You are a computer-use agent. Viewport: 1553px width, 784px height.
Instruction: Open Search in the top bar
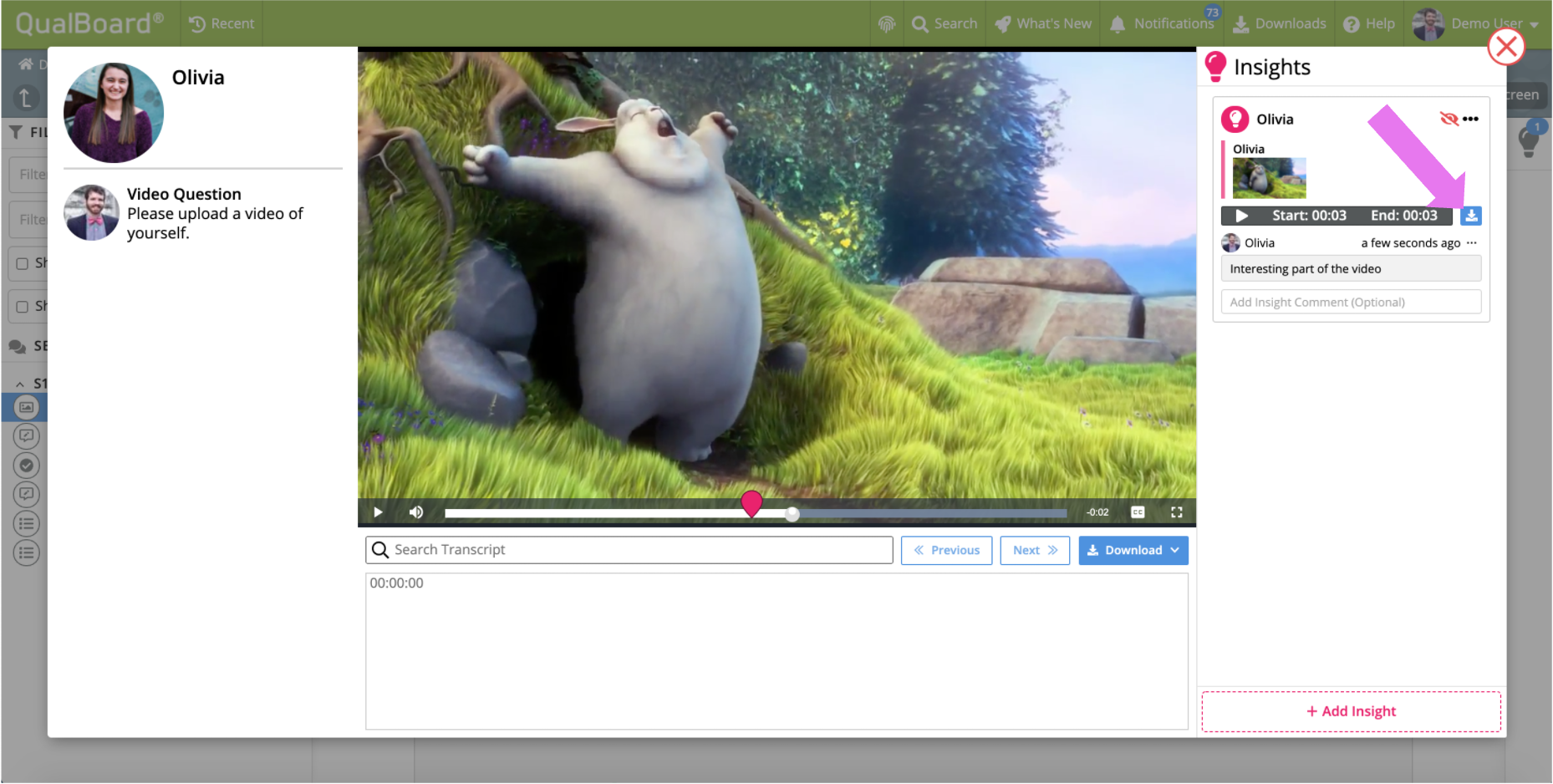click(945, 23)
